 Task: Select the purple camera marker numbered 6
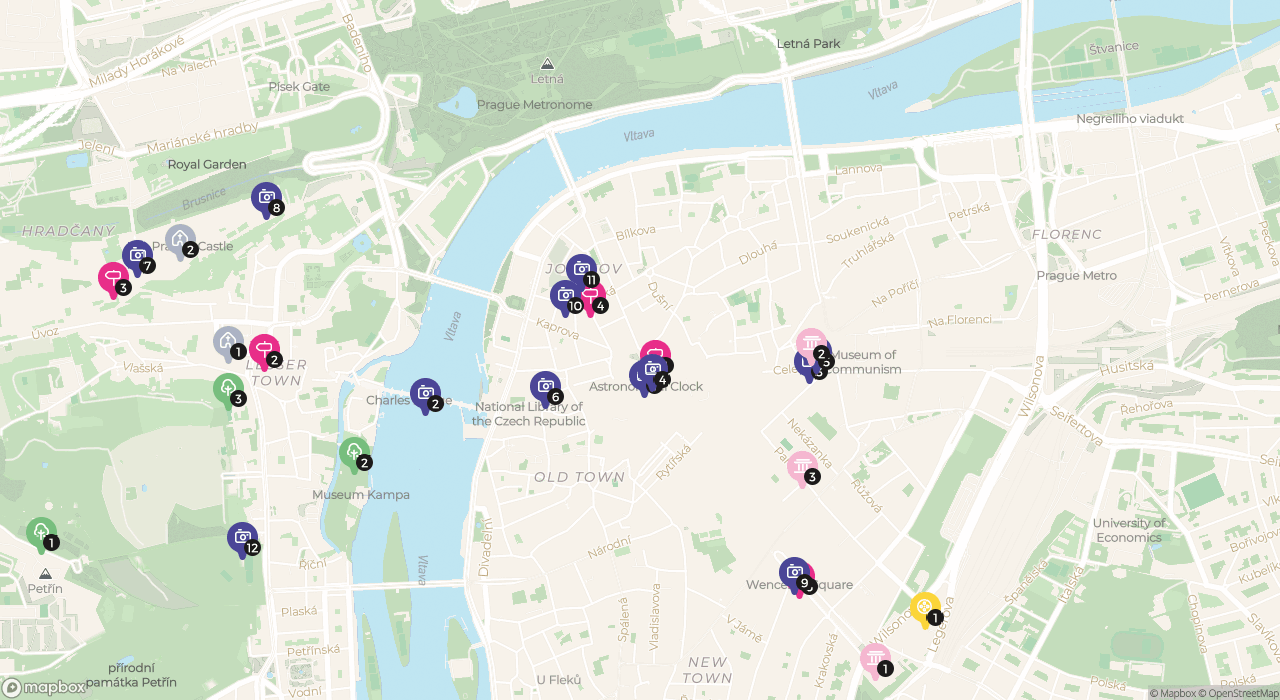tap(545, 388)
